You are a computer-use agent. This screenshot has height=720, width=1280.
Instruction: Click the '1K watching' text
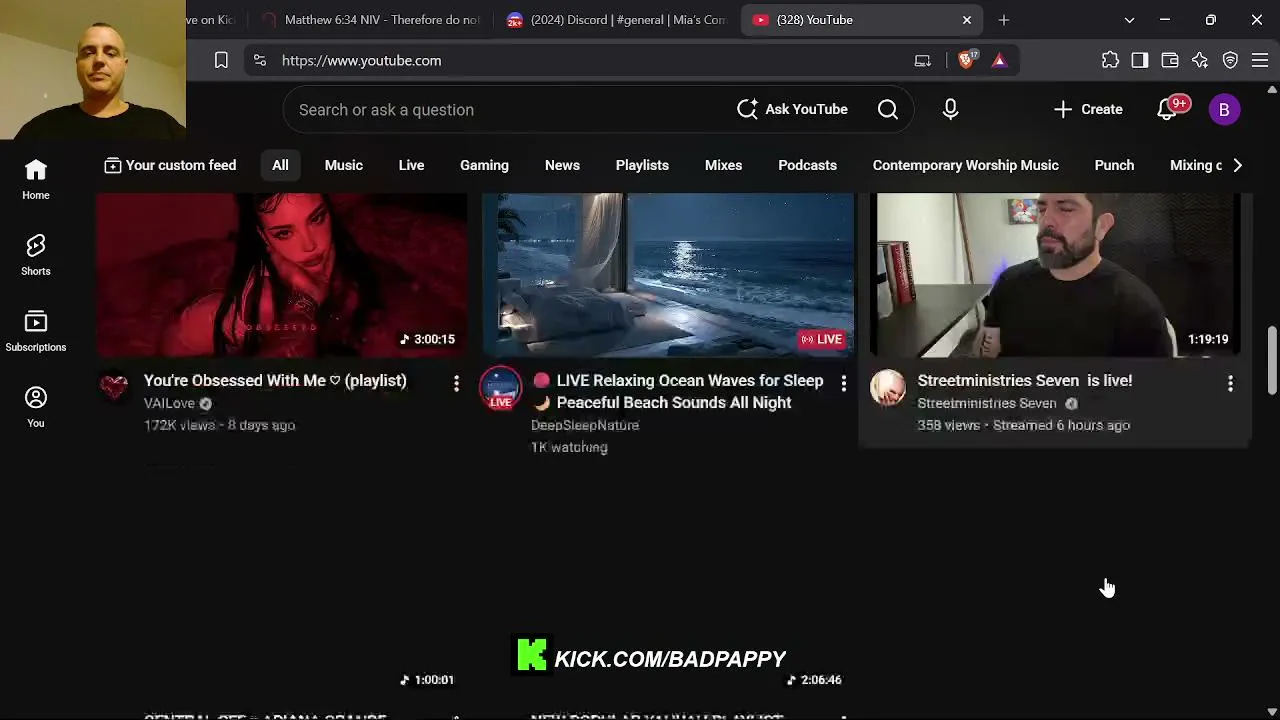(569, 448)
